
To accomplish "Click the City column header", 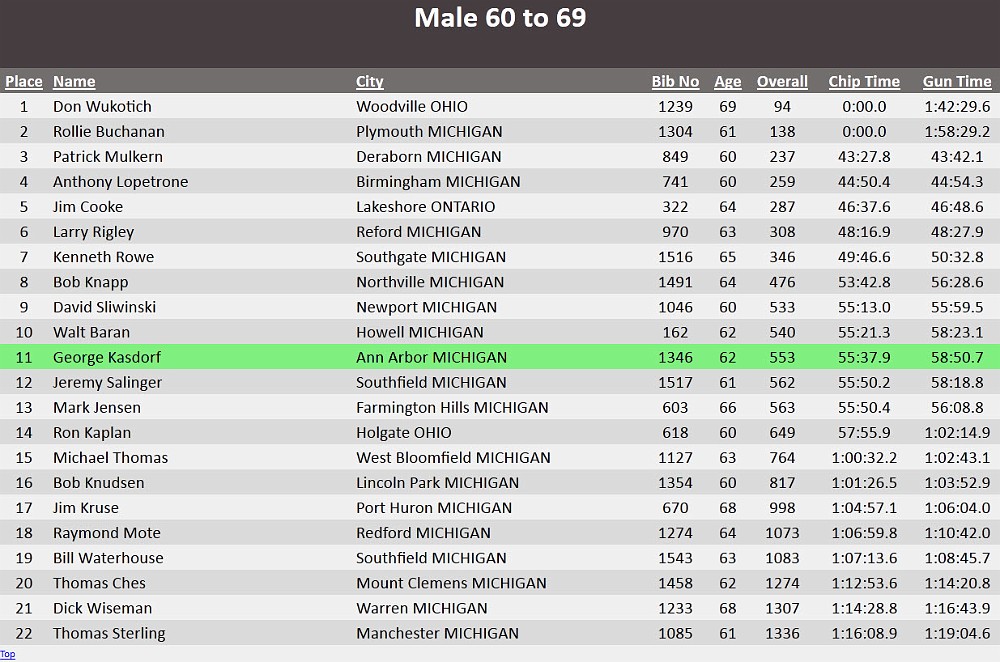I will pyautogui.click(x=369, y=81).
